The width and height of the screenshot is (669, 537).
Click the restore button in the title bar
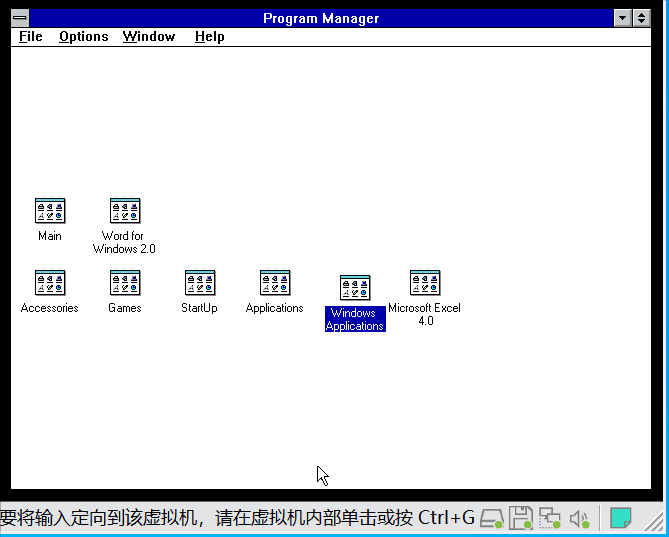coord(641,18)
